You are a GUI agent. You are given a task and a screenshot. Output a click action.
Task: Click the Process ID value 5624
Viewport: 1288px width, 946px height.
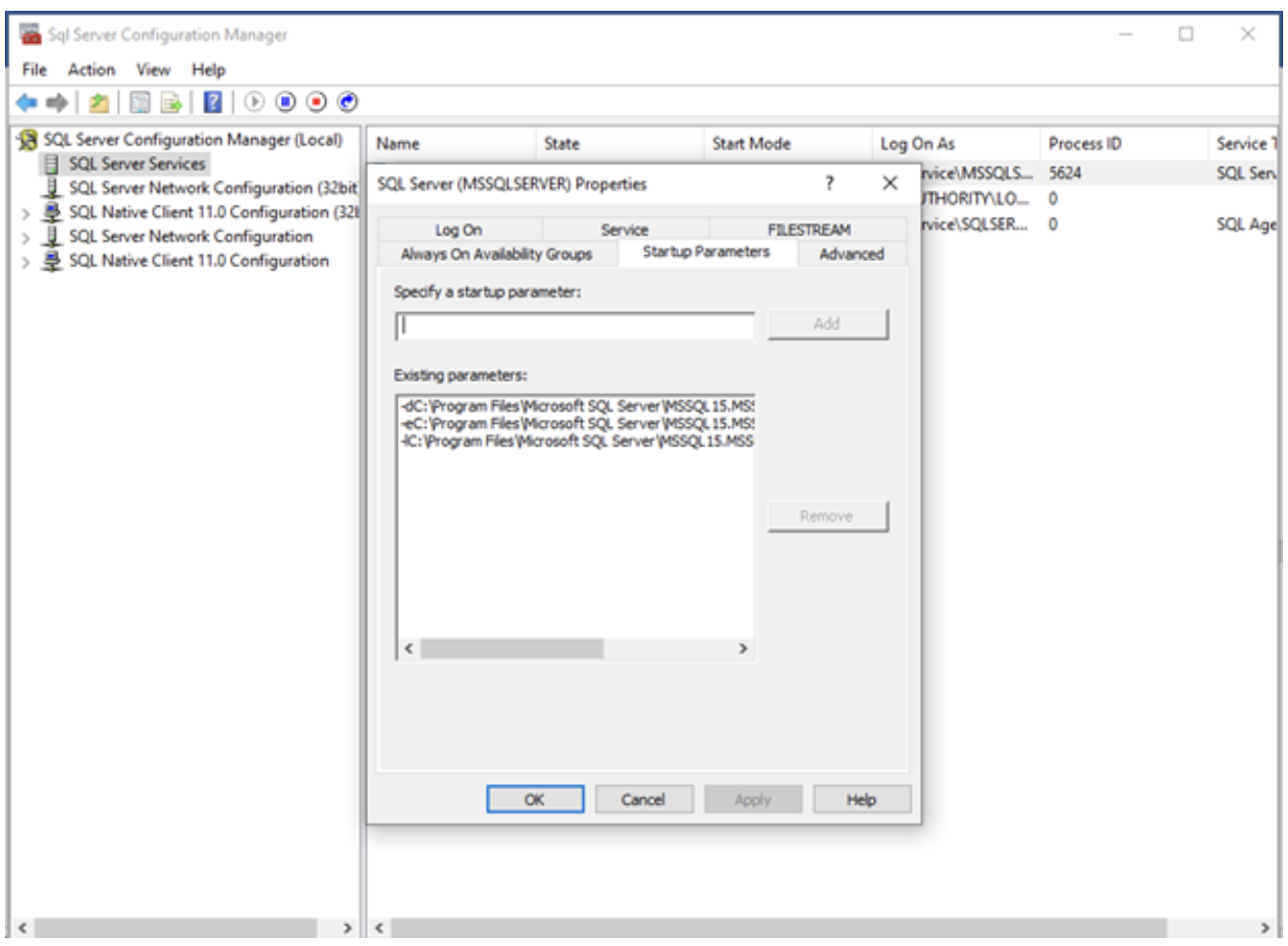tap(1065, 174)
